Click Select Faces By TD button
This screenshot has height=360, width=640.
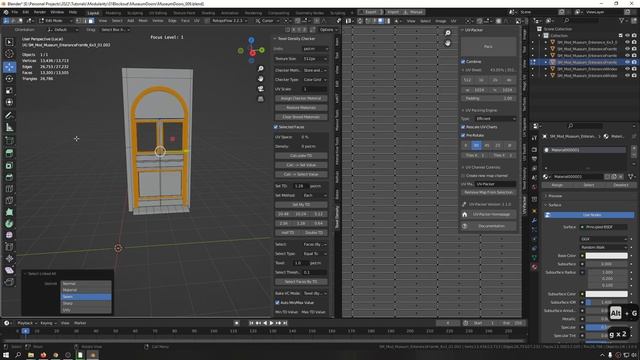coord(301,282)
